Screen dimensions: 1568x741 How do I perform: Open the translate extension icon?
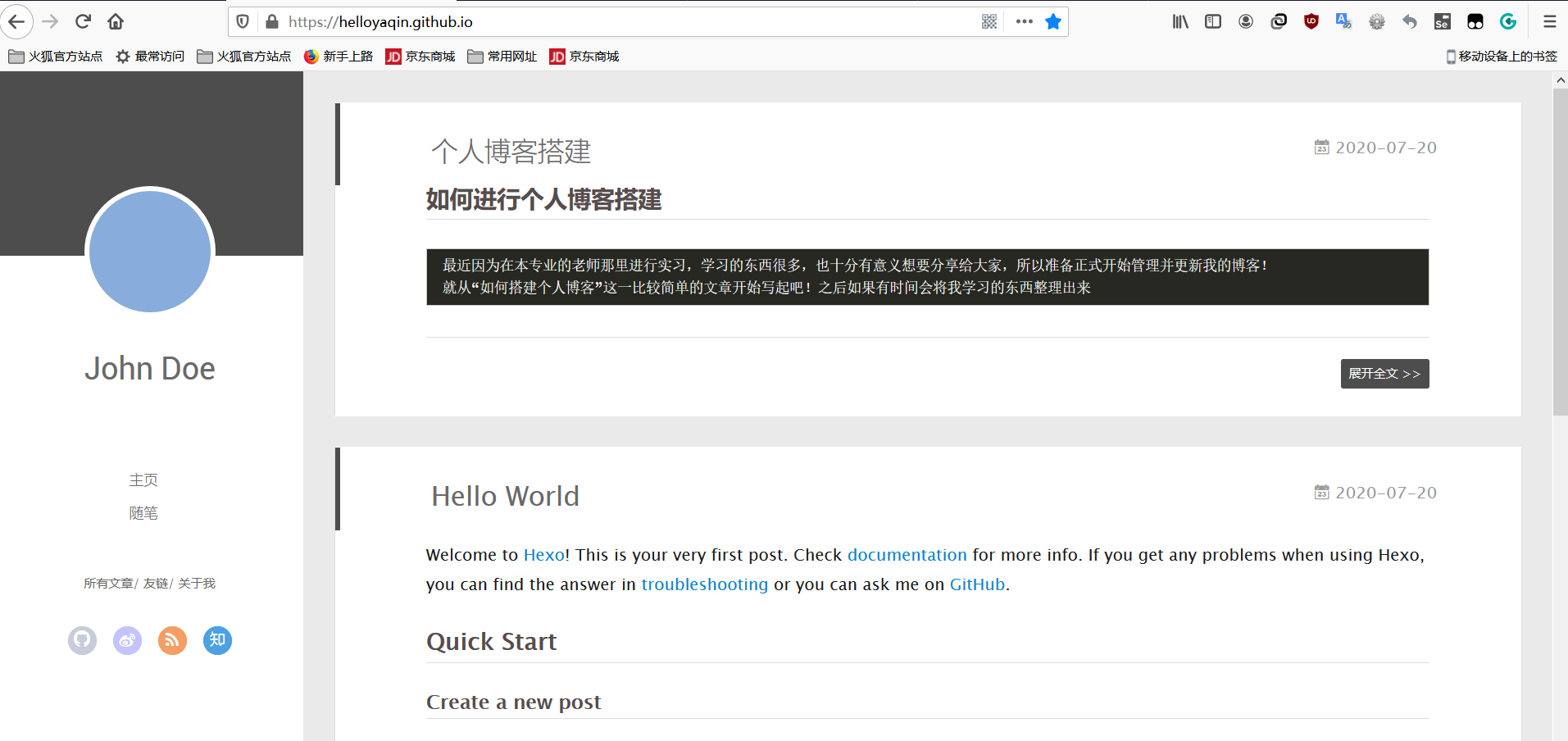tap(1343, 21)
